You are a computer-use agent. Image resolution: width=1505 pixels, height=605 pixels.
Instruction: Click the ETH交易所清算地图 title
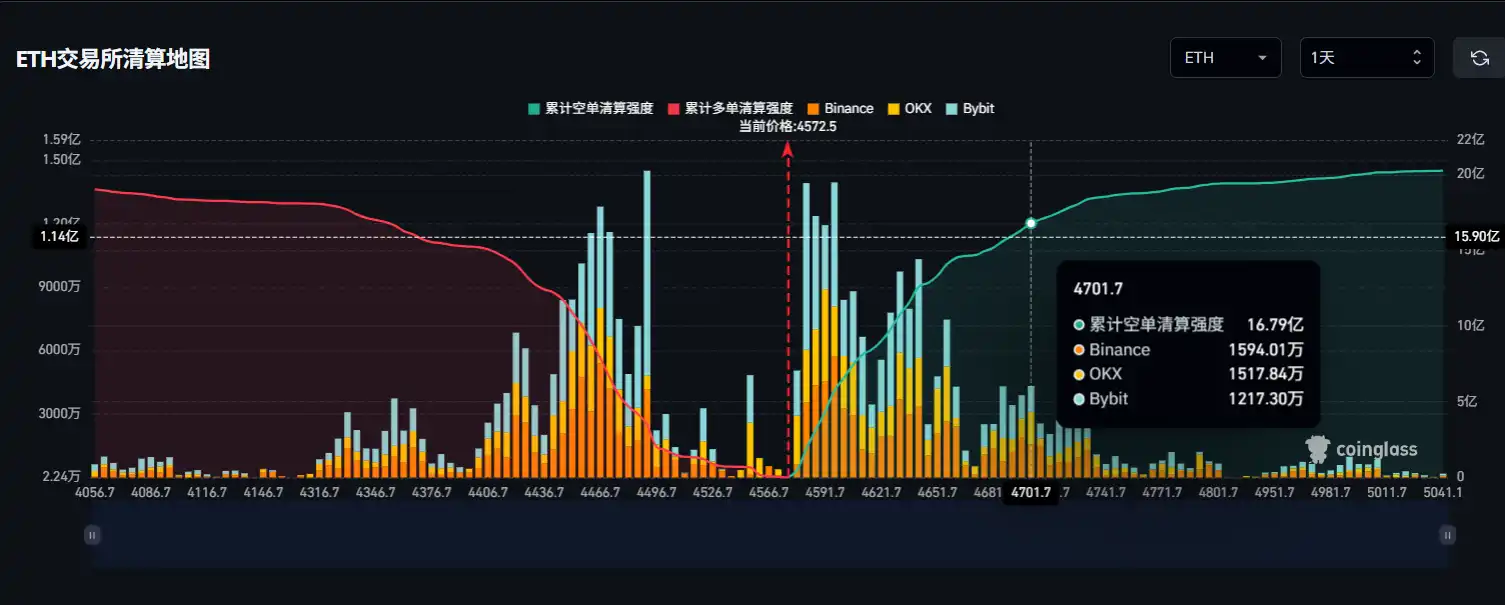[x=113, y=59]
